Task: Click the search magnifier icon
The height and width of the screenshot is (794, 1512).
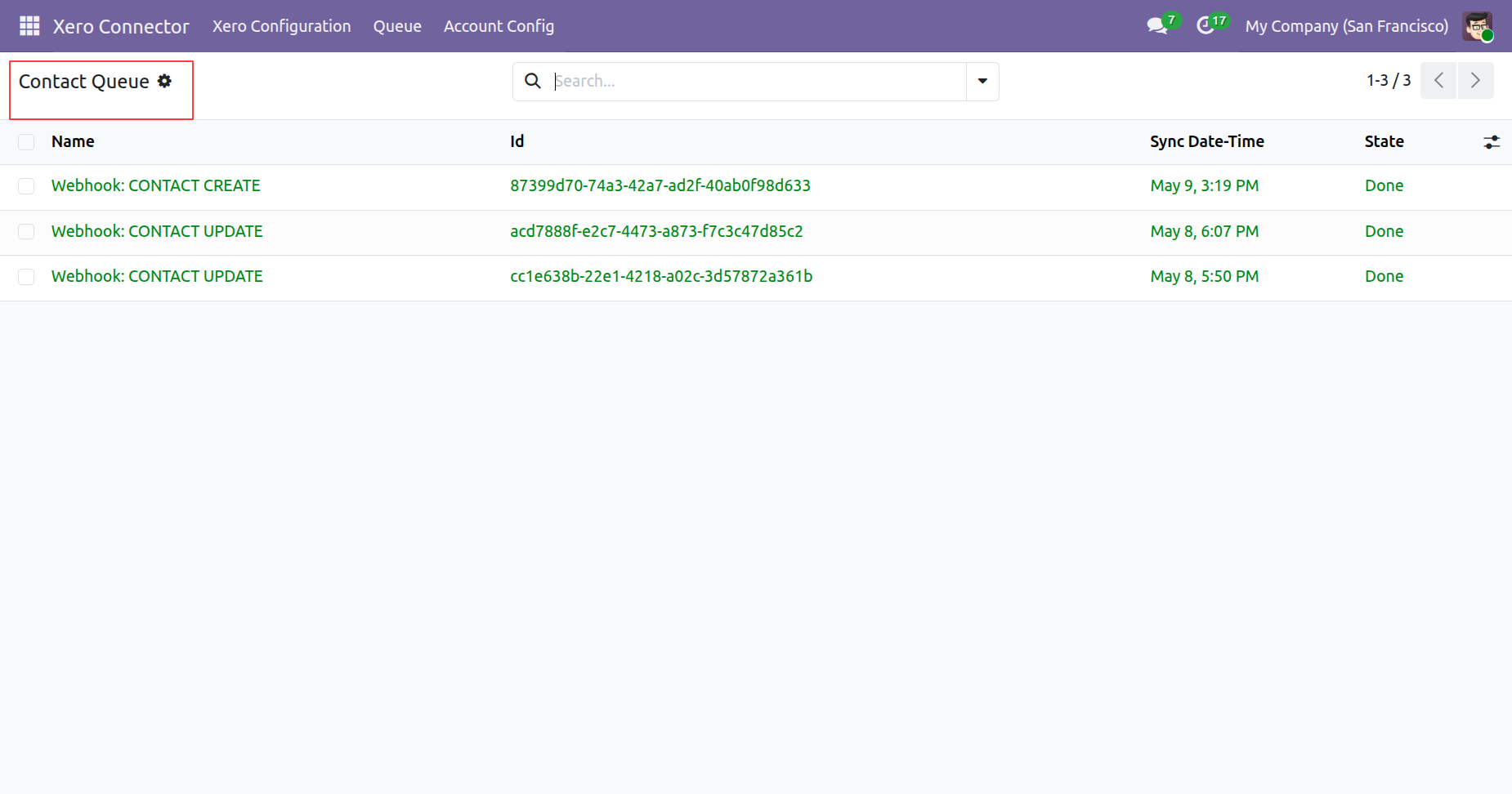Action: point(533,81)
